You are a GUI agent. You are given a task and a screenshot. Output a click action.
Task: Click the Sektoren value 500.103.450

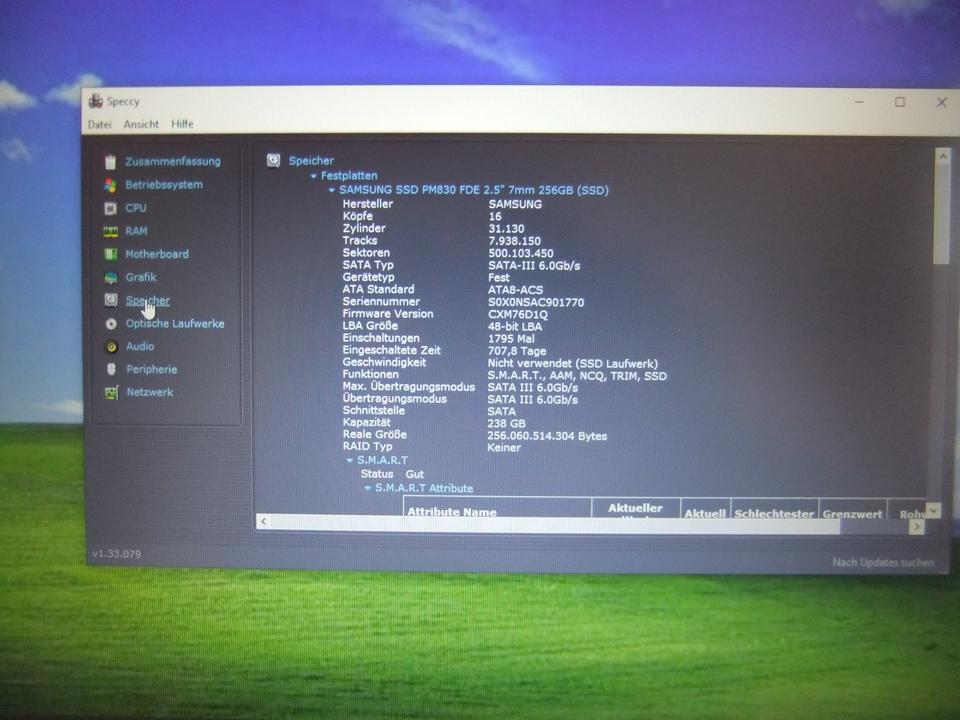click(x=520, y=253)
